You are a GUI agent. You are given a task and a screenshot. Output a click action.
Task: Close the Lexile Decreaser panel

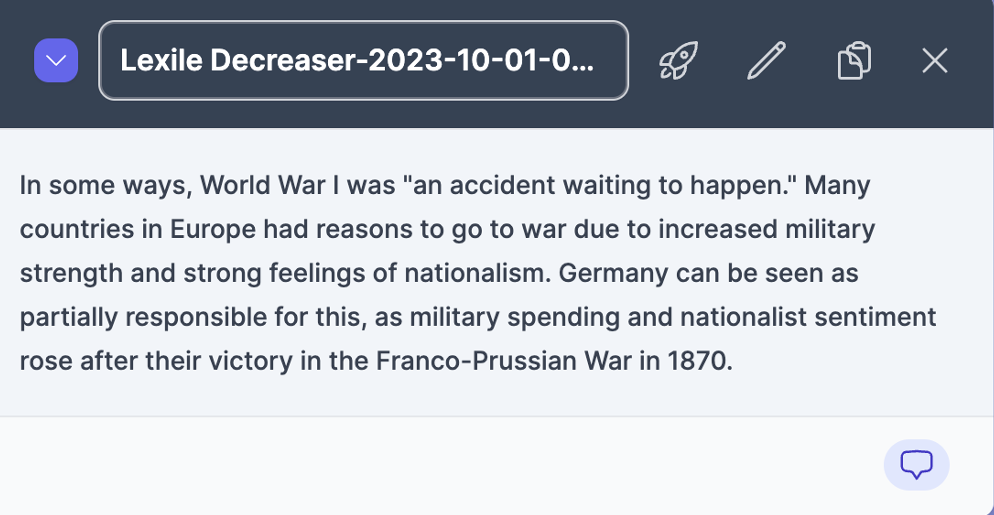pos(934,62)
